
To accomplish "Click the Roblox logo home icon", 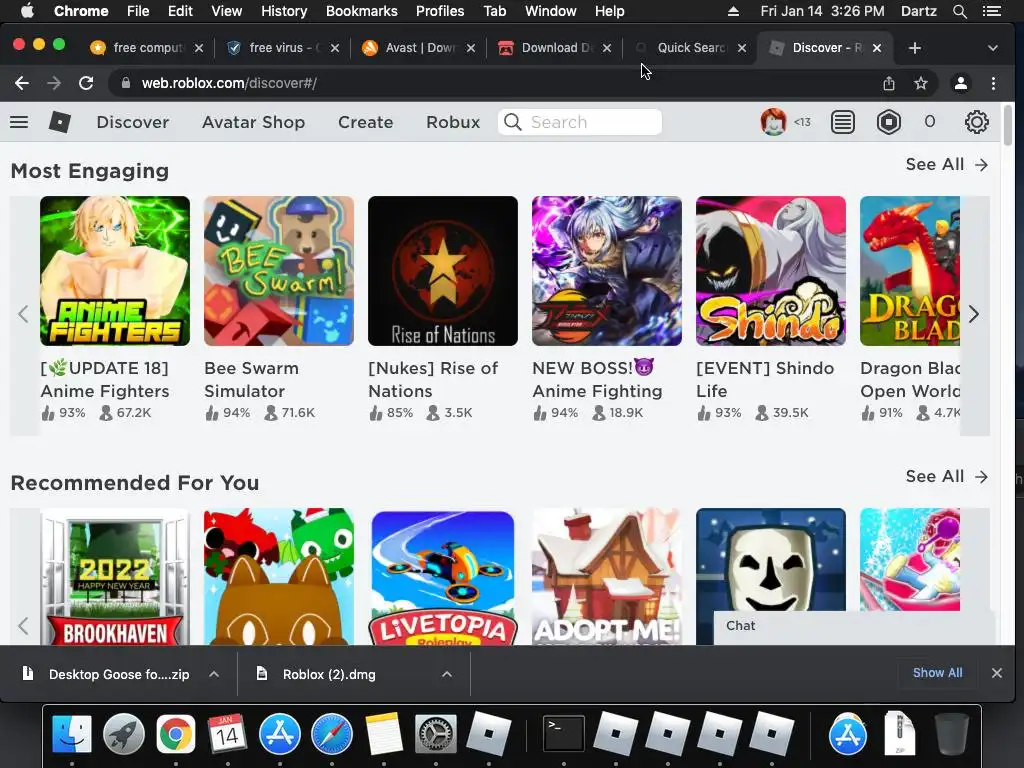I will point(59,122).
